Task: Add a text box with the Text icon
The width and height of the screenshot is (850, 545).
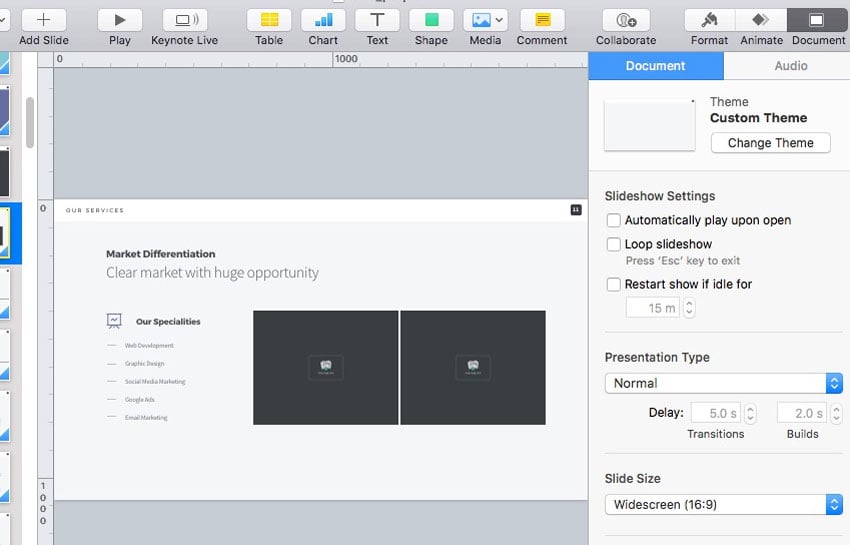Action: click(377, 20)
